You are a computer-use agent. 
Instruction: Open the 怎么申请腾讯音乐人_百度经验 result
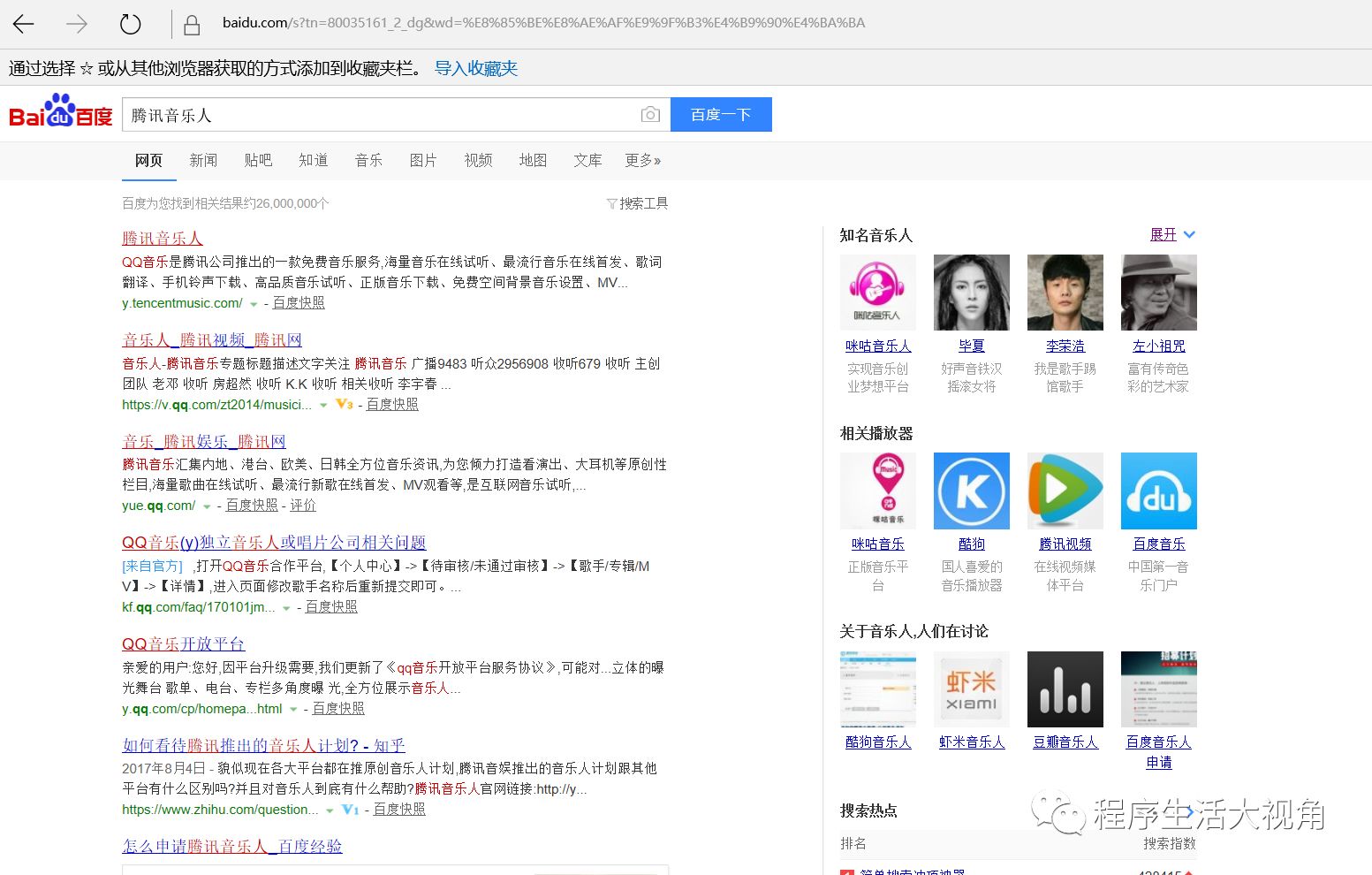232,847
